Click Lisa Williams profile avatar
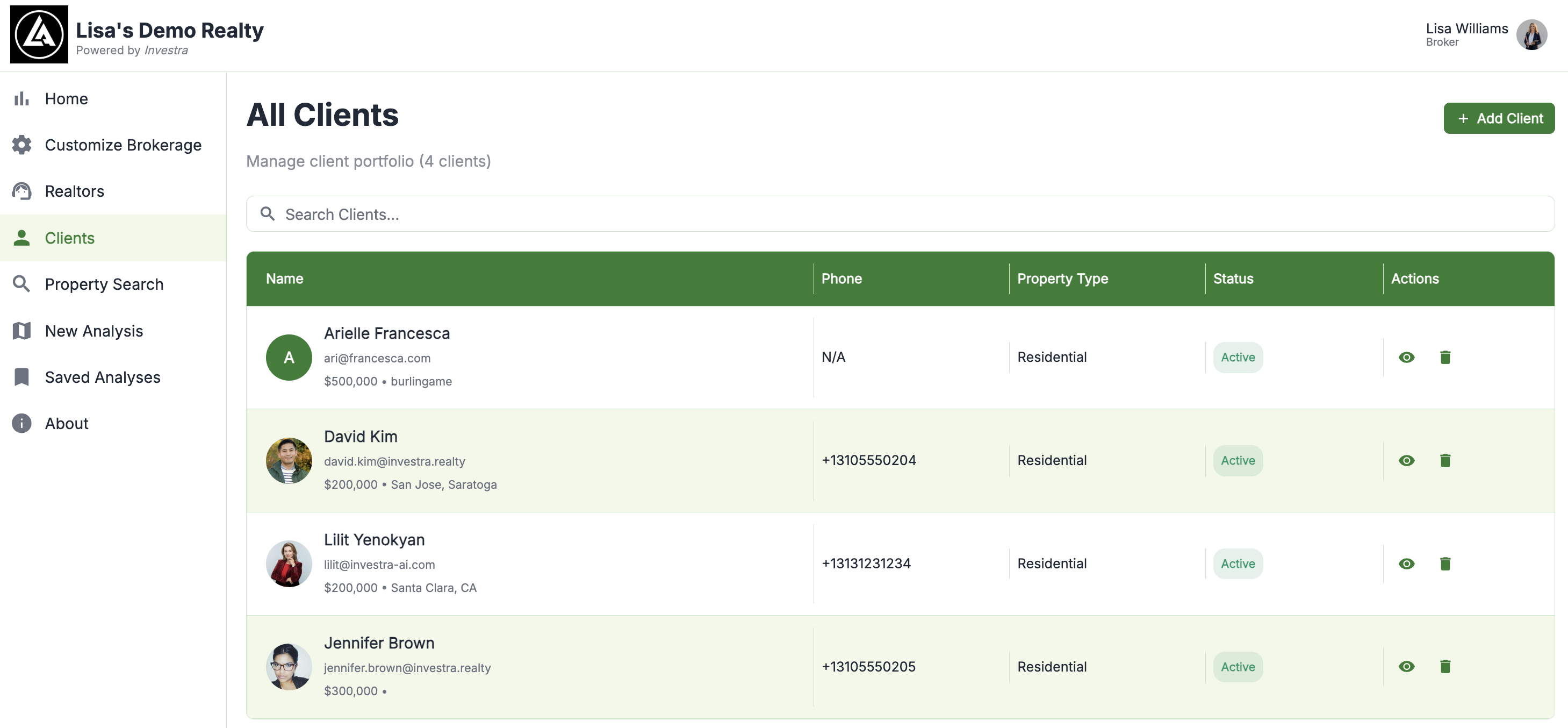Screen dimensions: 1568x728 [1531, 35]
